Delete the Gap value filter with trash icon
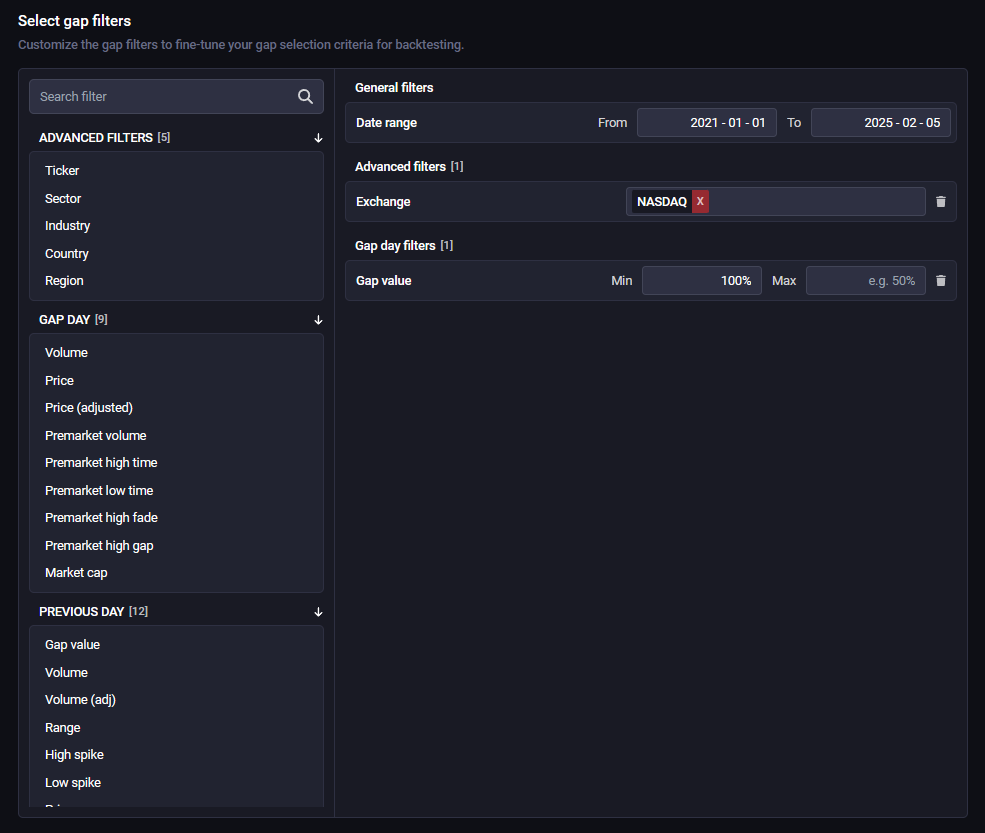This screenshot has width=985, height=833. point(940,281)
